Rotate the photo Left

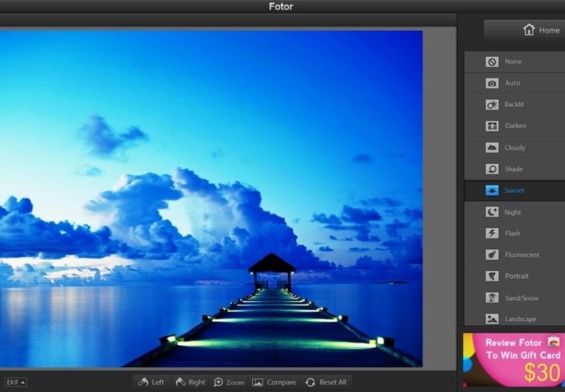151,382
